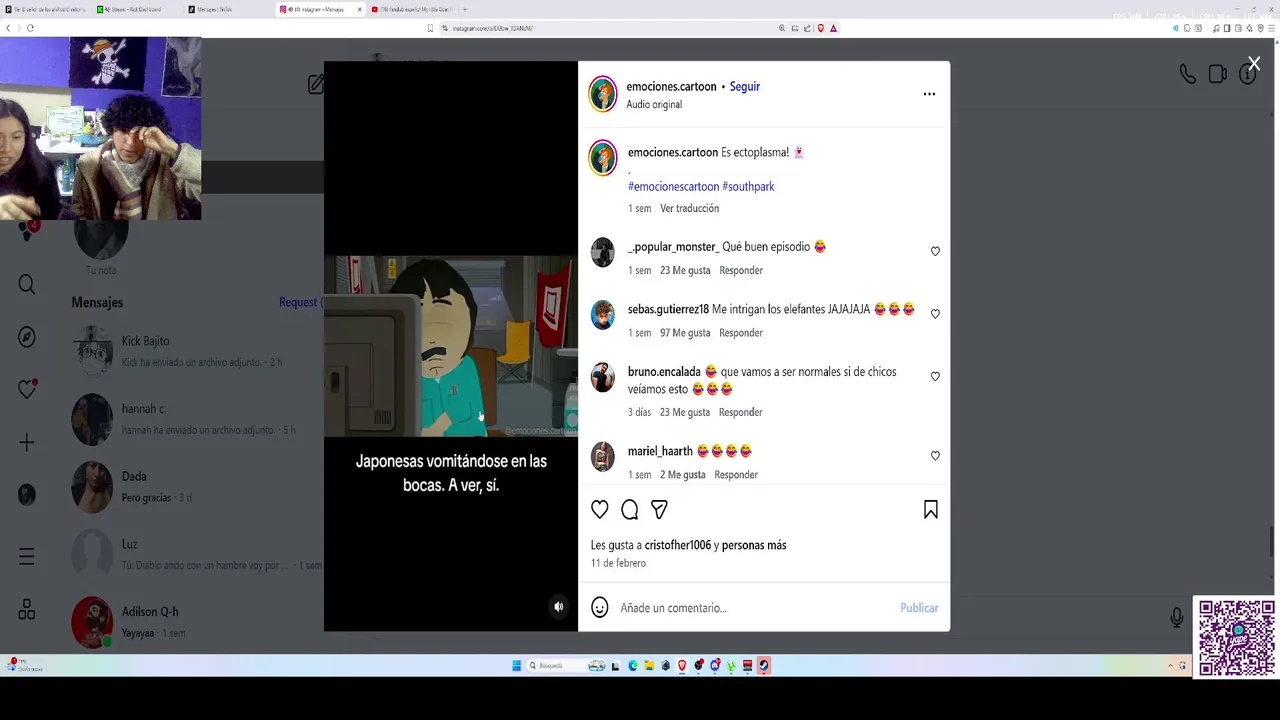
Task: Open Instagram search in the left sidebar
Action: click(27, 286)
